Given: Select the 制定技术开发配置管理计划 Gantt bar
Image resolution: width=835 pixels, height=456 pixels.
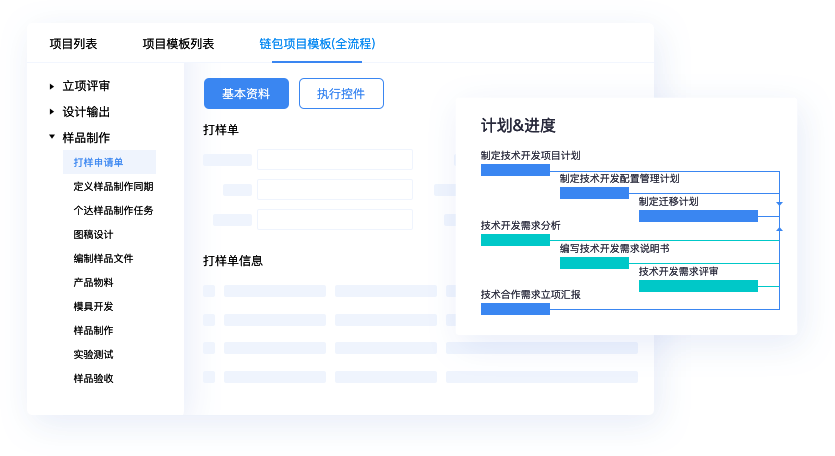Looking at the screenshot, I should pyautogui.click(x=594, y=193).
